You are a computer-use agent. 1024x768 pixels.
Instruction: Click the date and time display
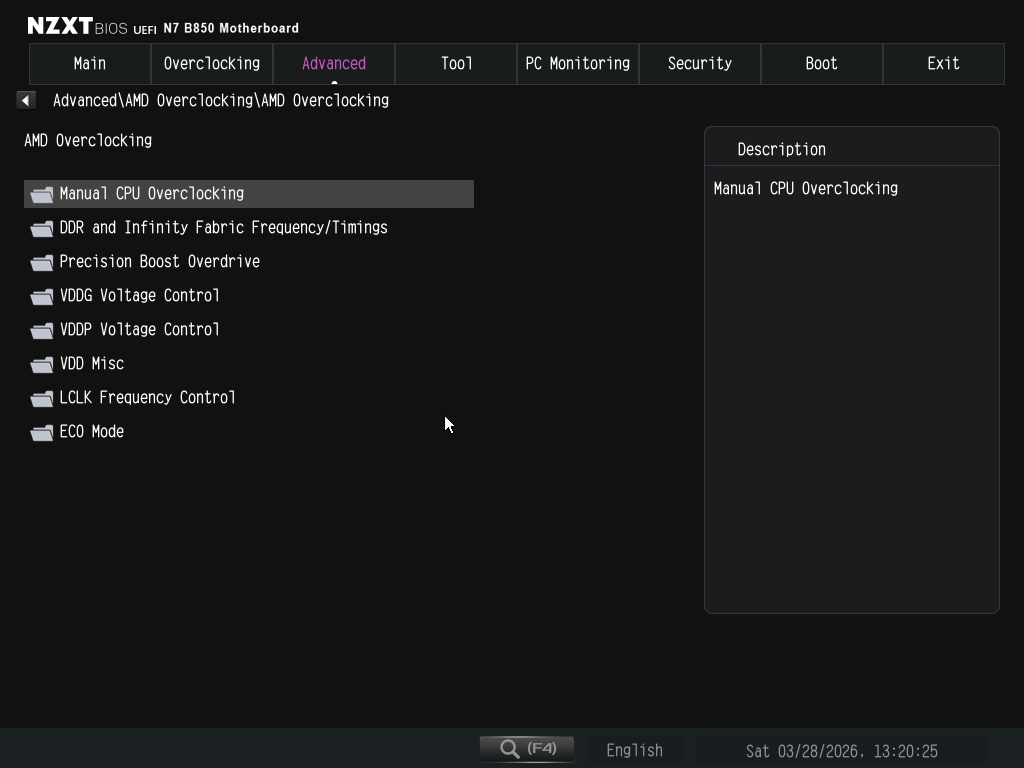pos(841,751)
